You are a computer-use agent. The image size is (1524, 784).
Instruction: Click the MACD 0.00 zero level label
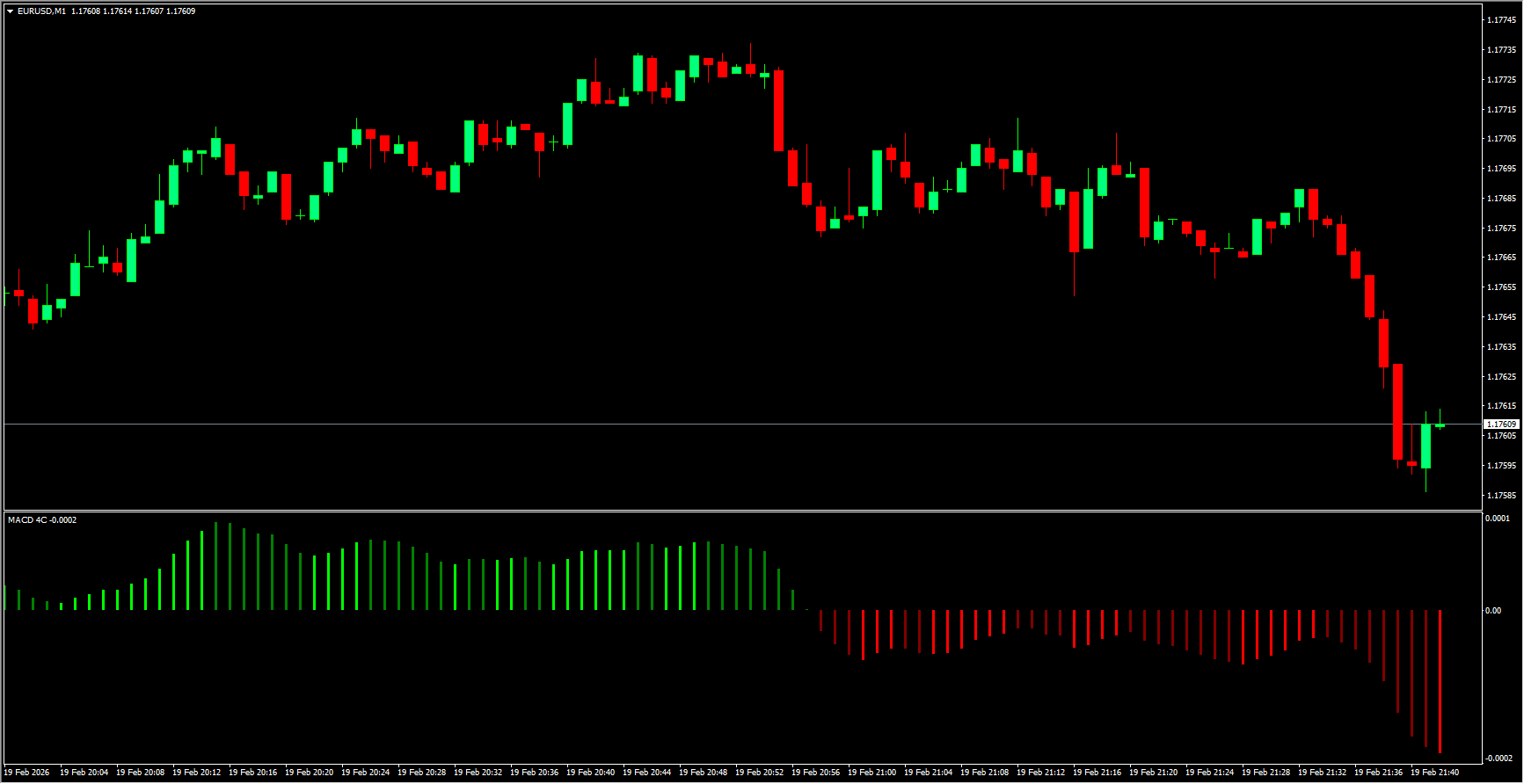(x=1493, y=611)
